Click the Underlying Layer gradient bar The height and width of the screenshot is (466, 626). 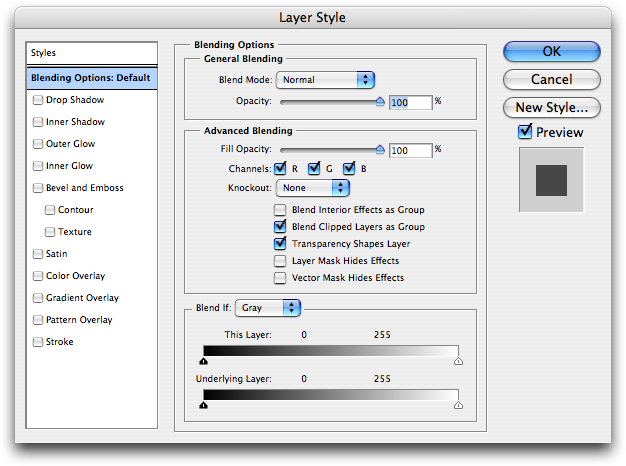[331, 395]
